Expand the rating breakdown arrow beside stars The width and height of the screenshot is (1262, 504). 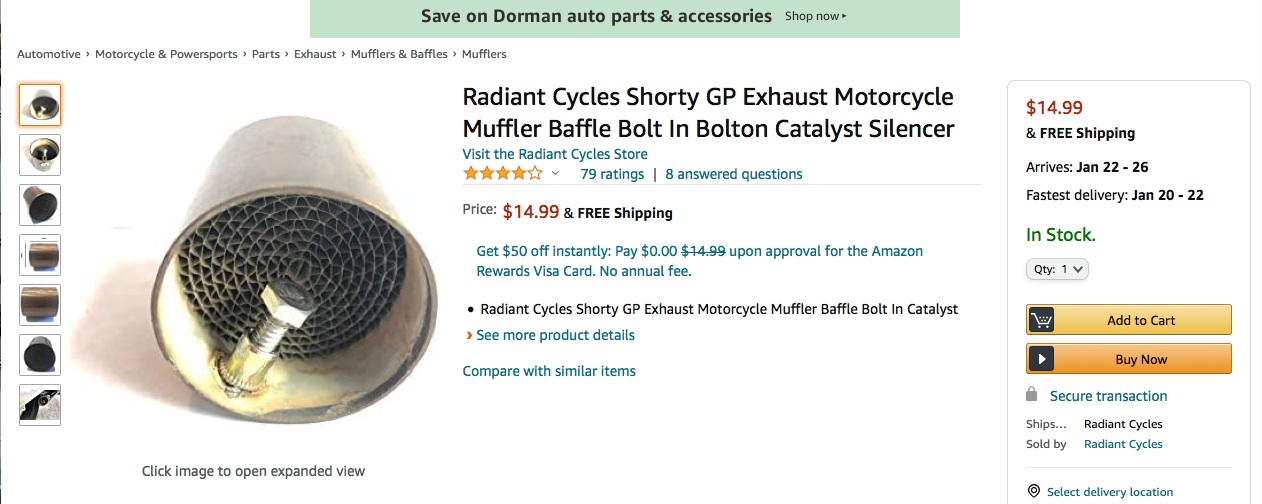(x=556, y=174)
